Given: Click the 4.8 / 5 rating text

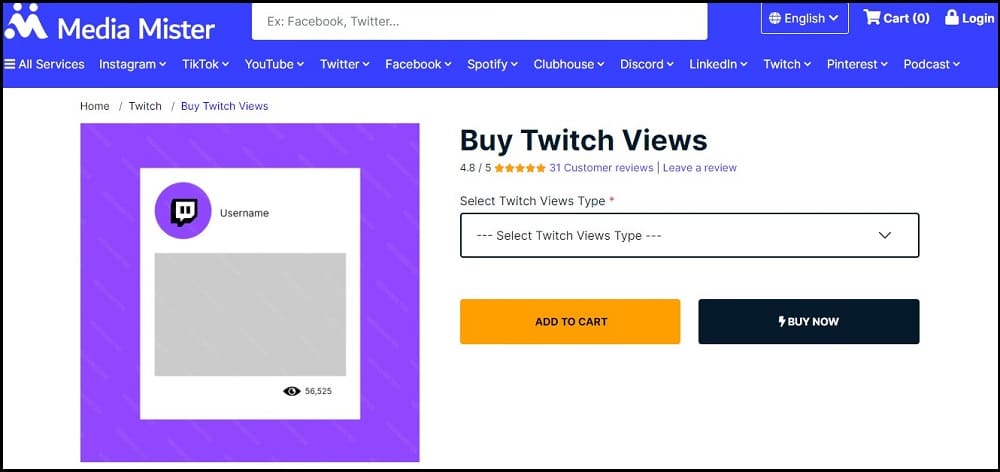Looking at the screenshot, I should [x=476, y=168].
